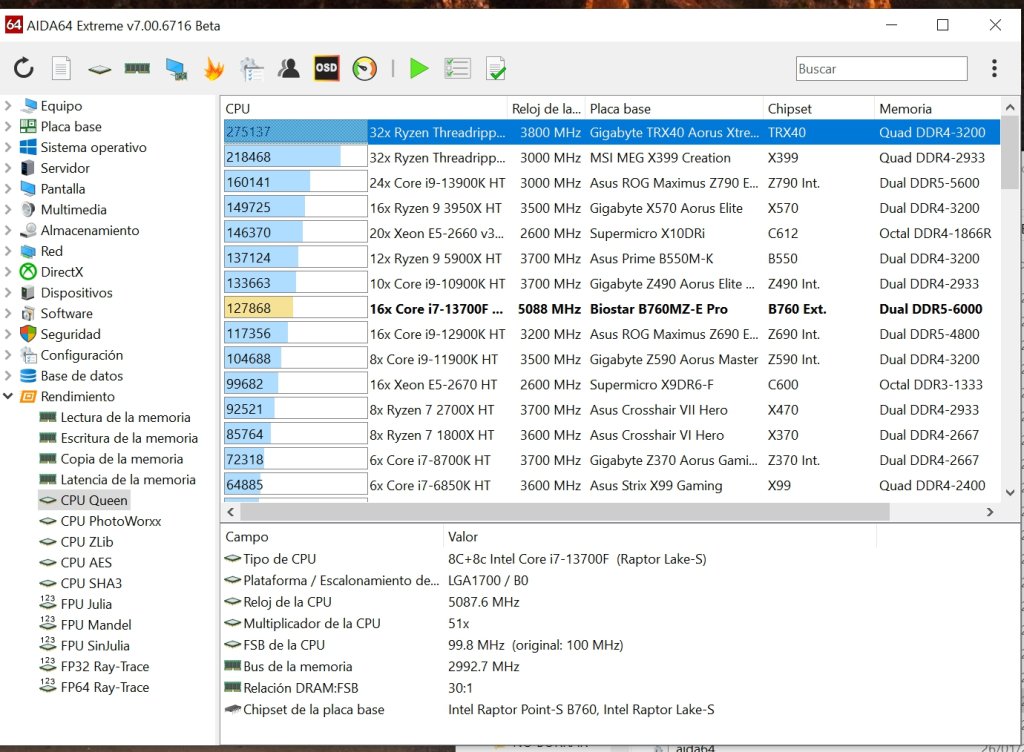Click the motherboard chip toolbar icon

coord(99,69)
